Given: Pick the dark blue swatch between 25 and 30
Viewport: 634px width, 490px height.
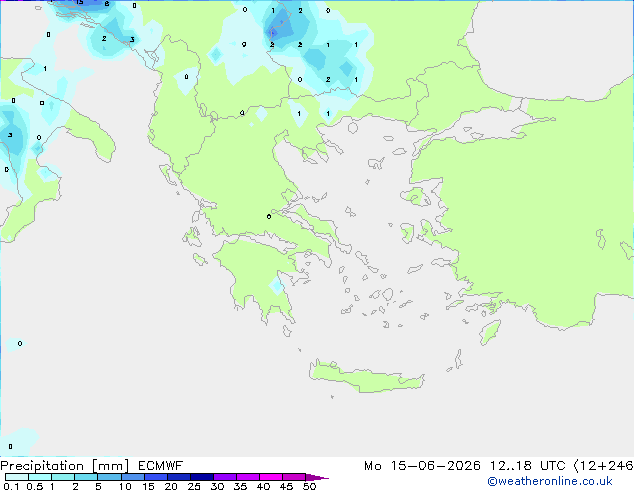Looking at the screenshot, I should coord(201,477).
